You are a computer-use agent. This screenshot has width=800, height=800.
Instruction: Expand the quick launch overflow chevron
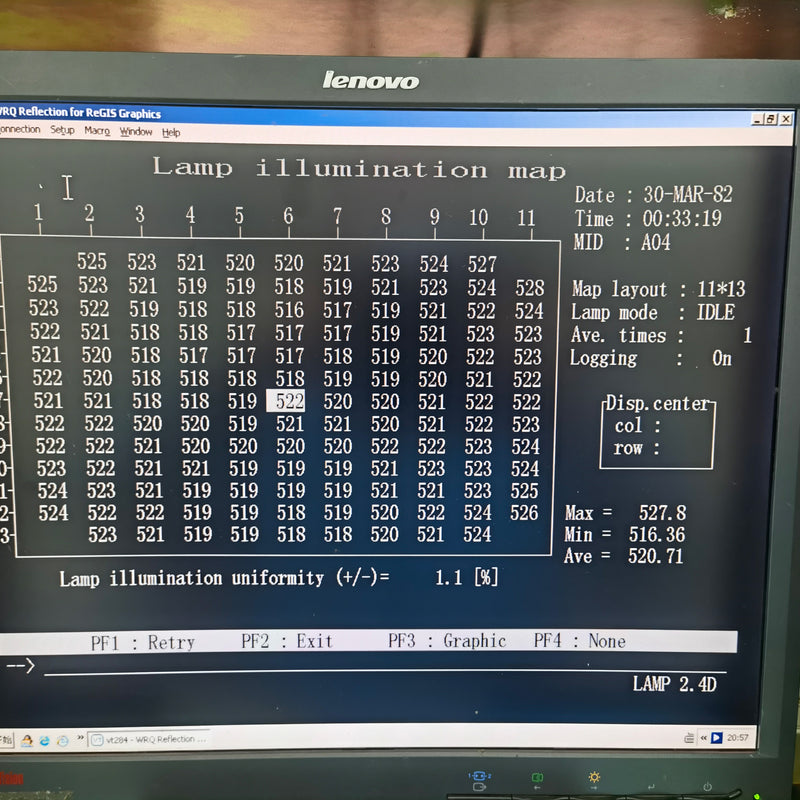[x=80, y=738]
